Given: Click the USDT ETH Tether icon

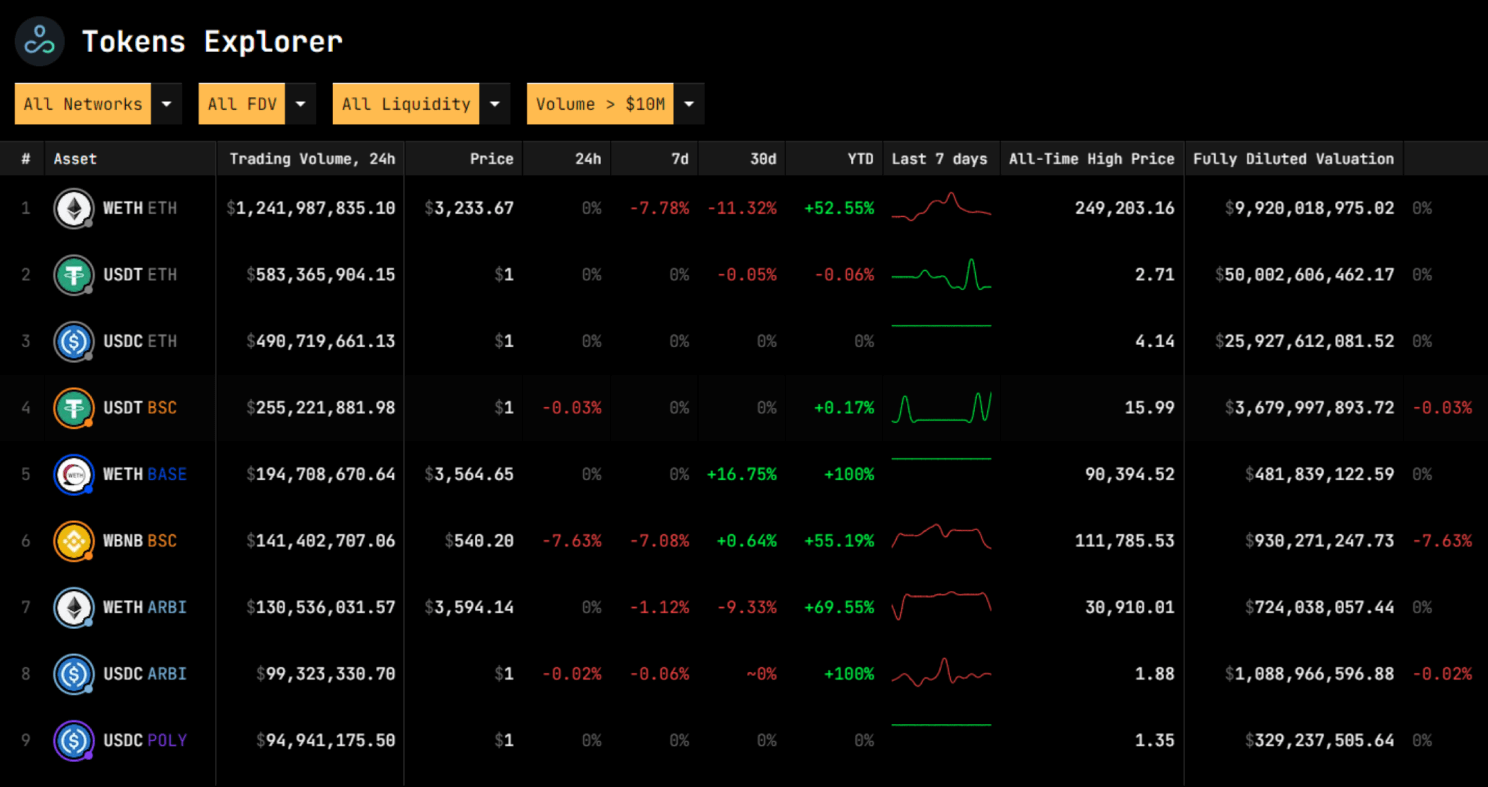Looking at the screenshot, I should tap(73, 275).
